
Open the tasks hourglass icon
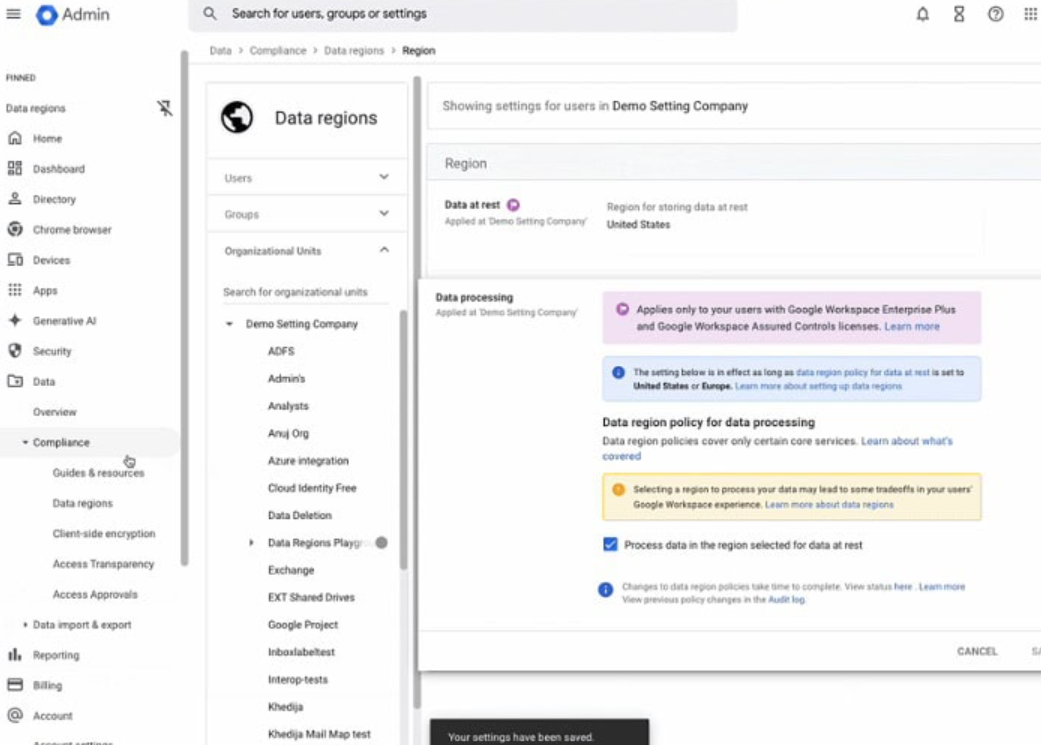coord(959,14)
